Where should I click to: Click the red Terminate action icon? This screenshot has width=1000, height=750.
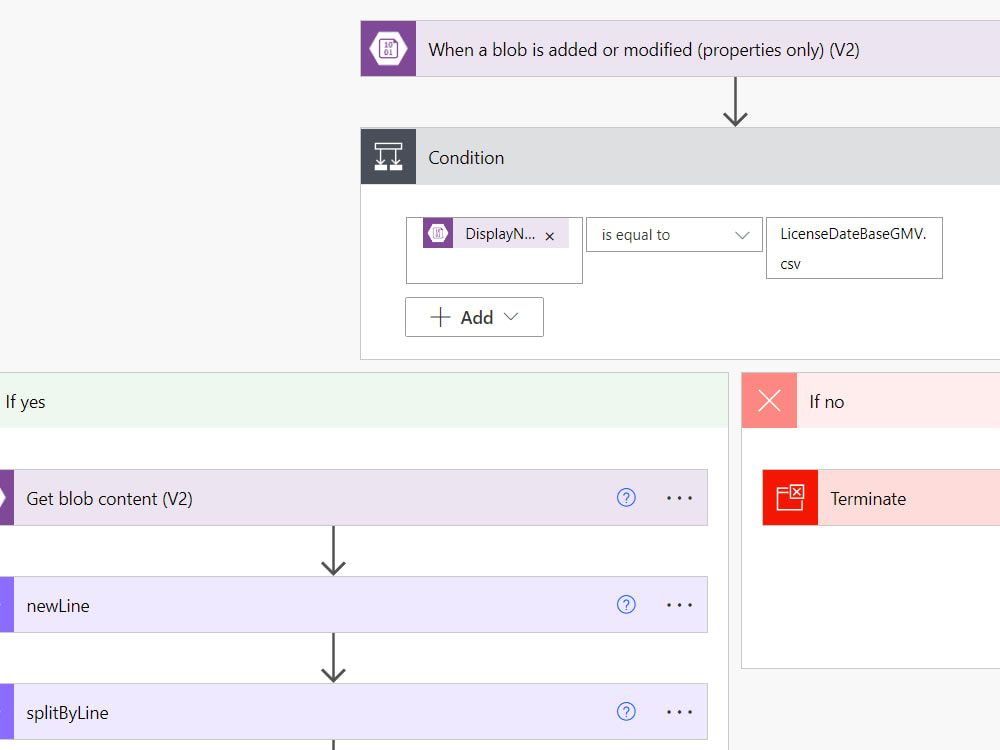(790, 498)
